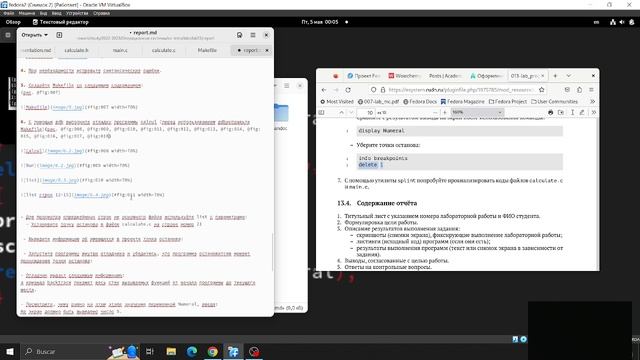Screen dimensions: 640x360
Task: Open the PDF zoom level dropdown
Action: coord(477,112)
